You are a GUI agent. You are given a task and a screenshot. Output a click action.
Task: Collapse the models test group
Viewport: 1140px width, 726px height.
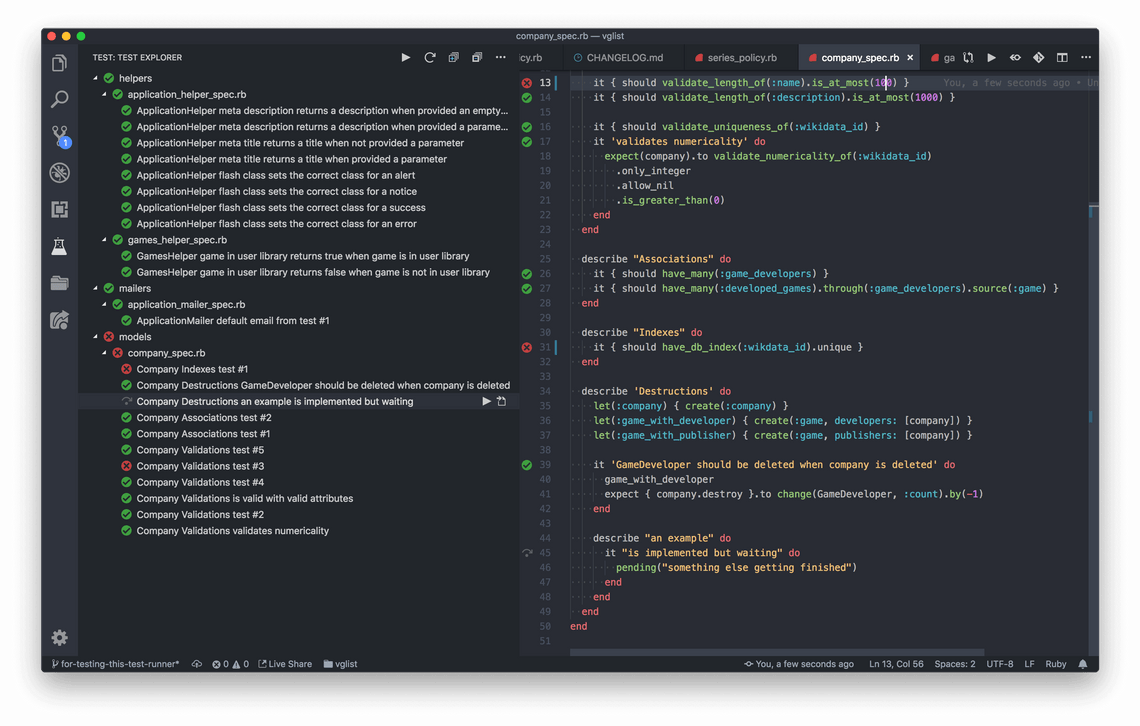pos(95,337)
